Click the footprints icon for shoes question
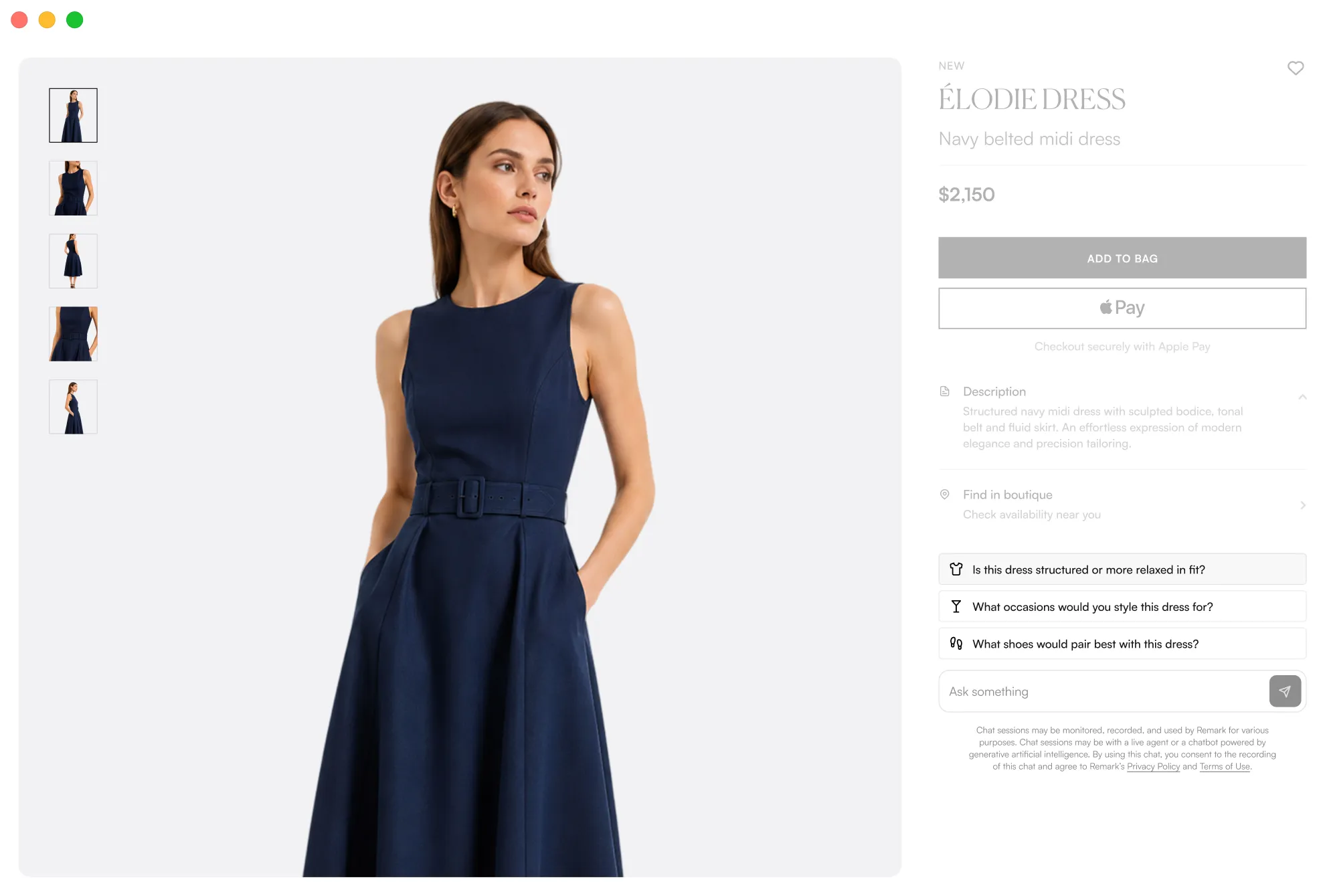 tap(956, 644)
